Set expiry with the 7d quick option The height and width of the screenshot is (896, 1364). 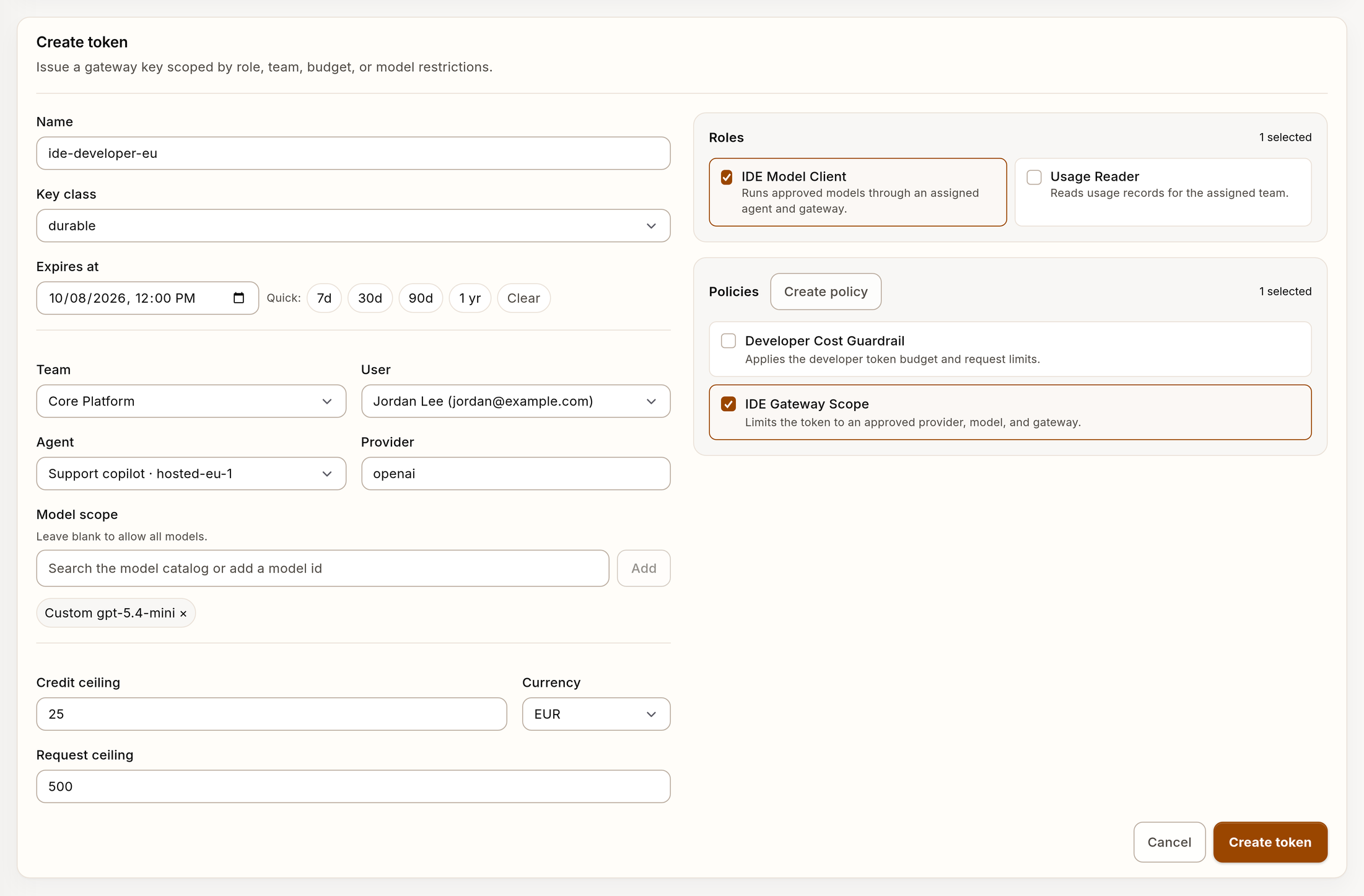pos(324,298)
